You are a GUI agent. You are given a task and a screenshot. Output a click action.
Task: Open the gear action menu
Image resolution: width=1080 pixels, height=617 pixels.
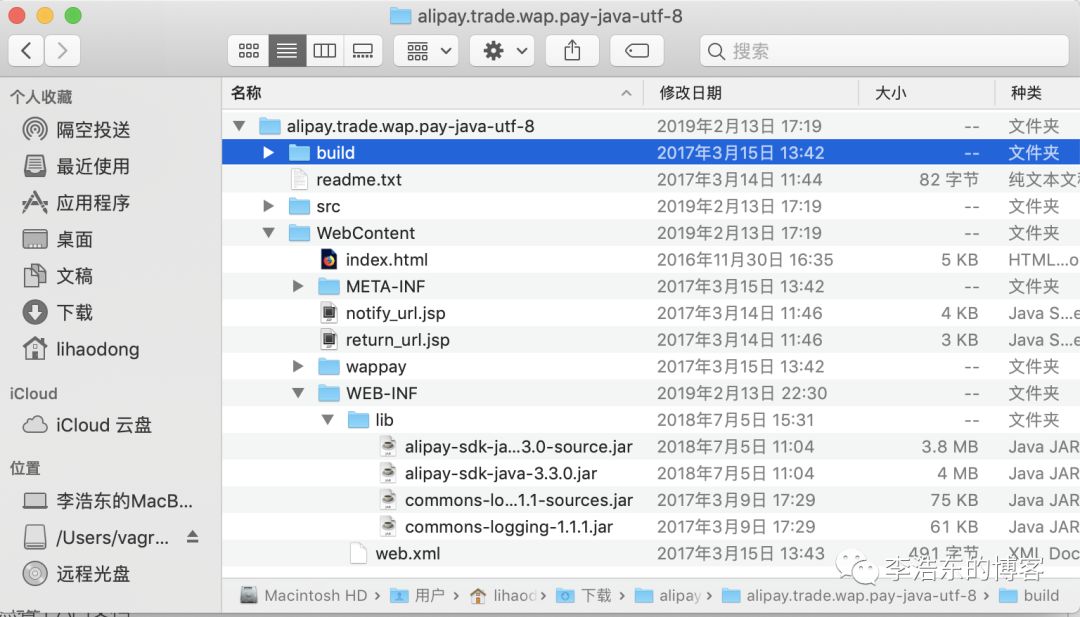point(502,50)
